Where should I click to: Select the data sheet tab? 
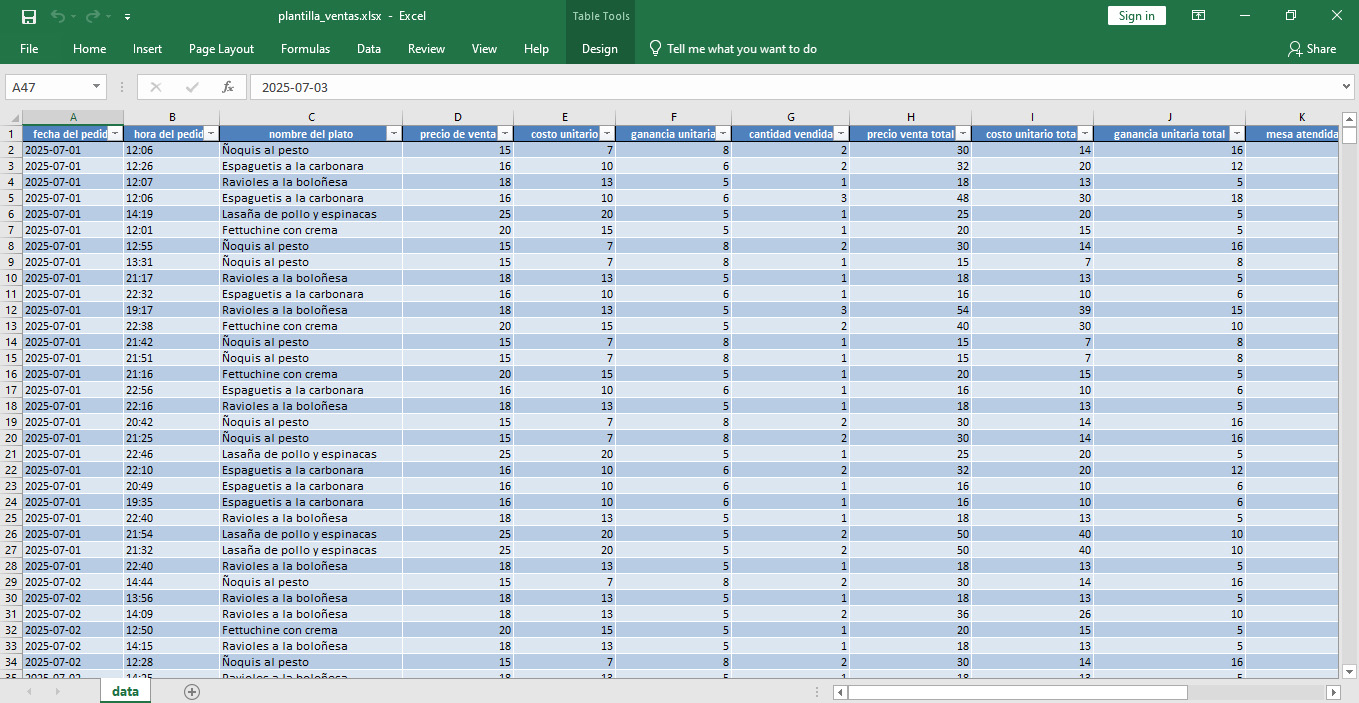pos(125,691)
